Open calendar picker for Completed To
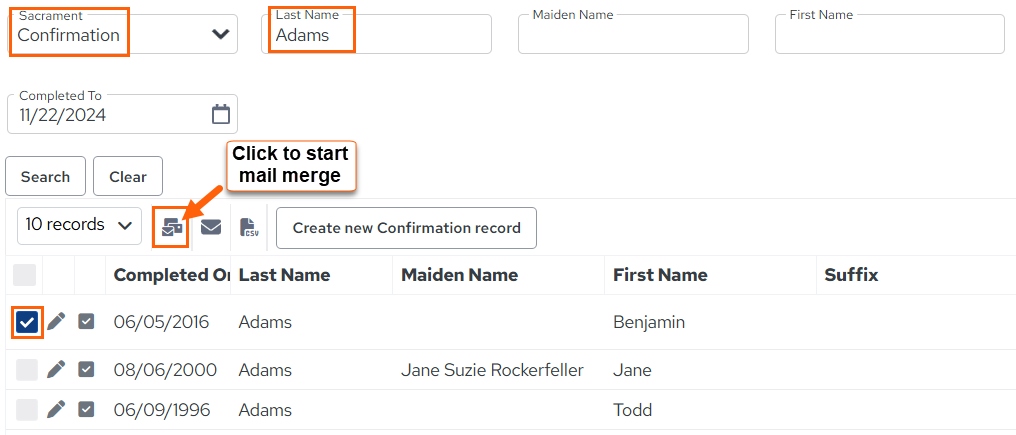Viewport: 1016px width, 435px height. pyautogui.click(x=221, y=115)
